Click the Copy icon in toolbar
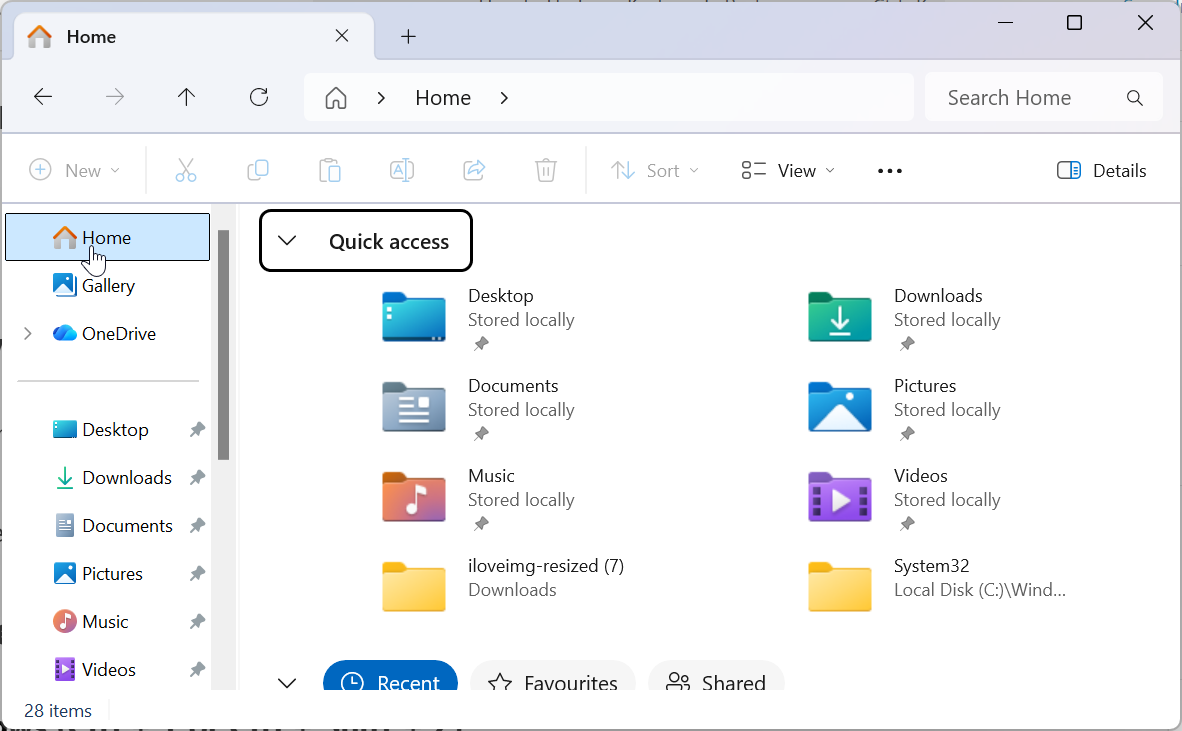 [258, 170]
